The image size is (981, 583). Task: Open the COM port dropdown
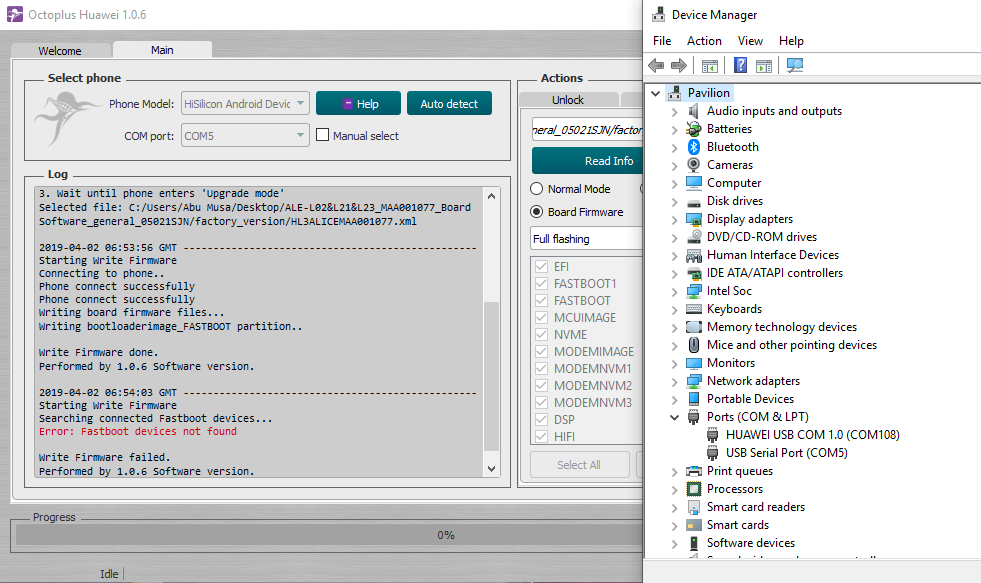[x=245, y=135]
